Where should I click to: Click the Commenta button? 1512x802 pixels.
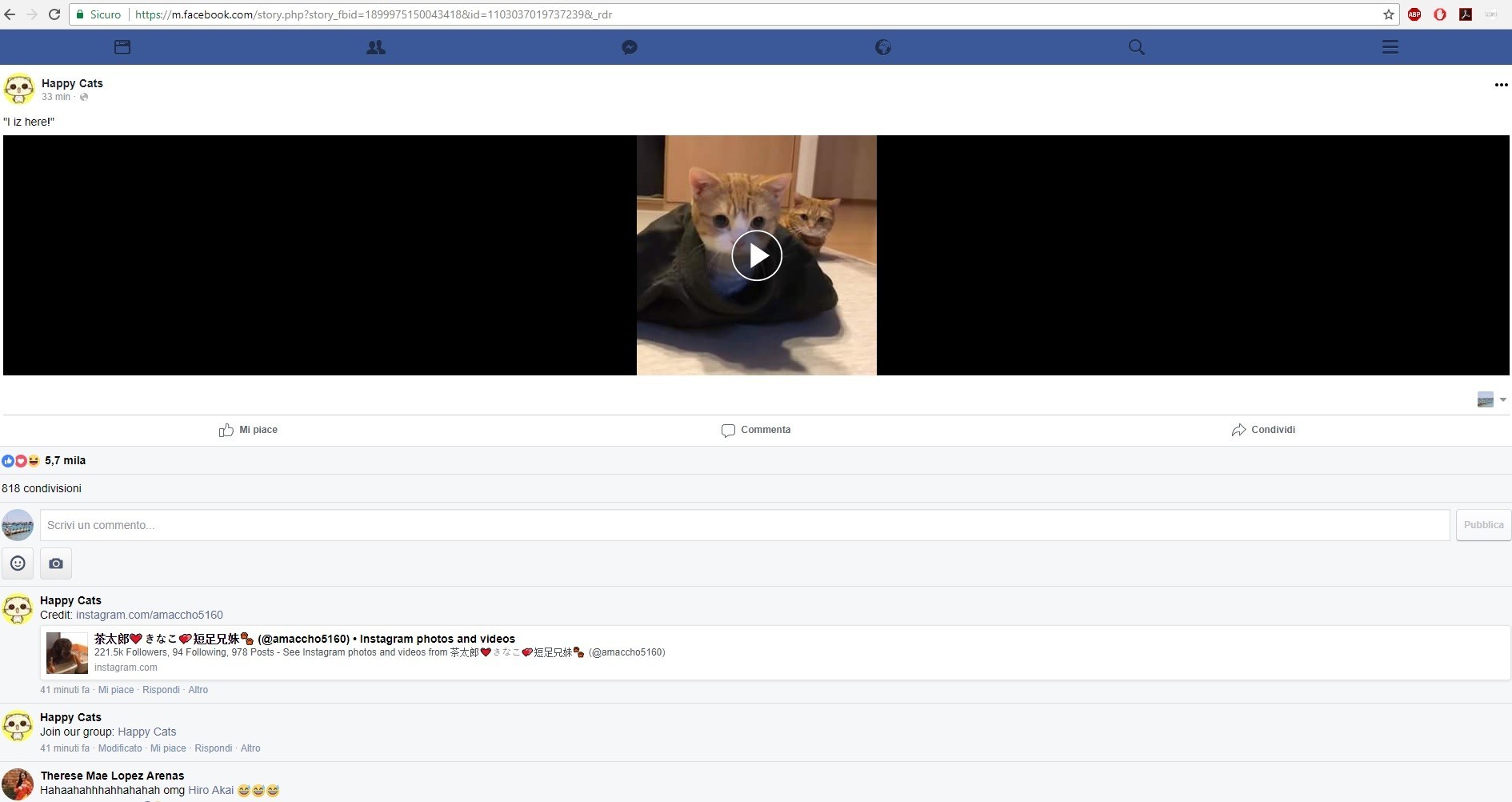click(756, 430)
